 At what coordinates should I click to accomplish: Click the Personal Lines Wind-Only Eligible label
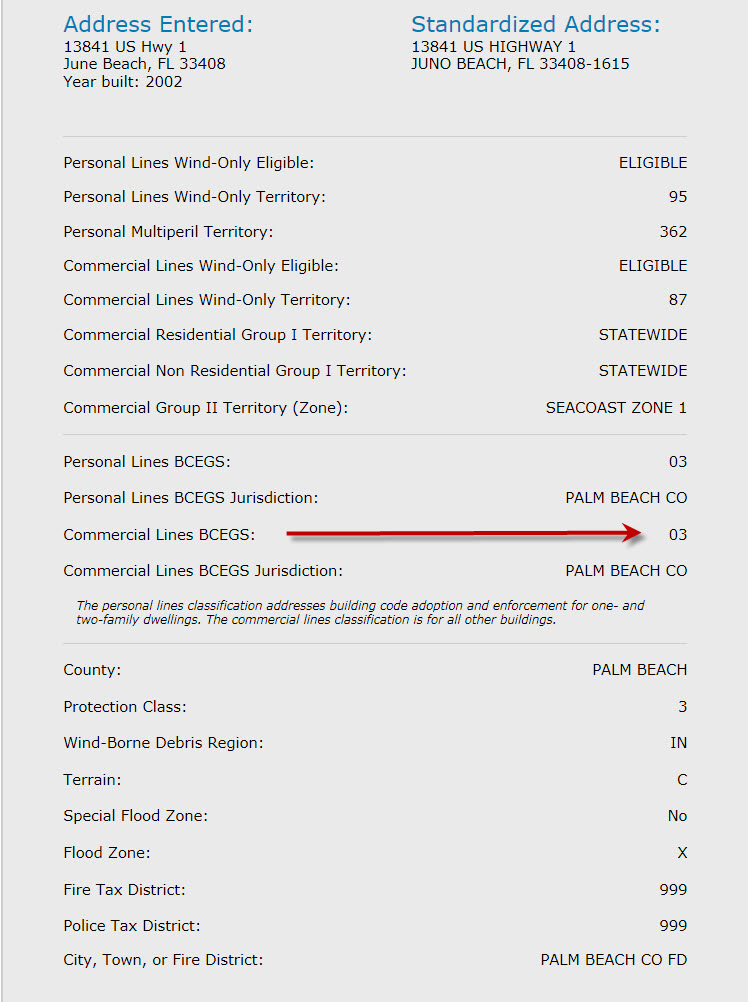(189, 162)
